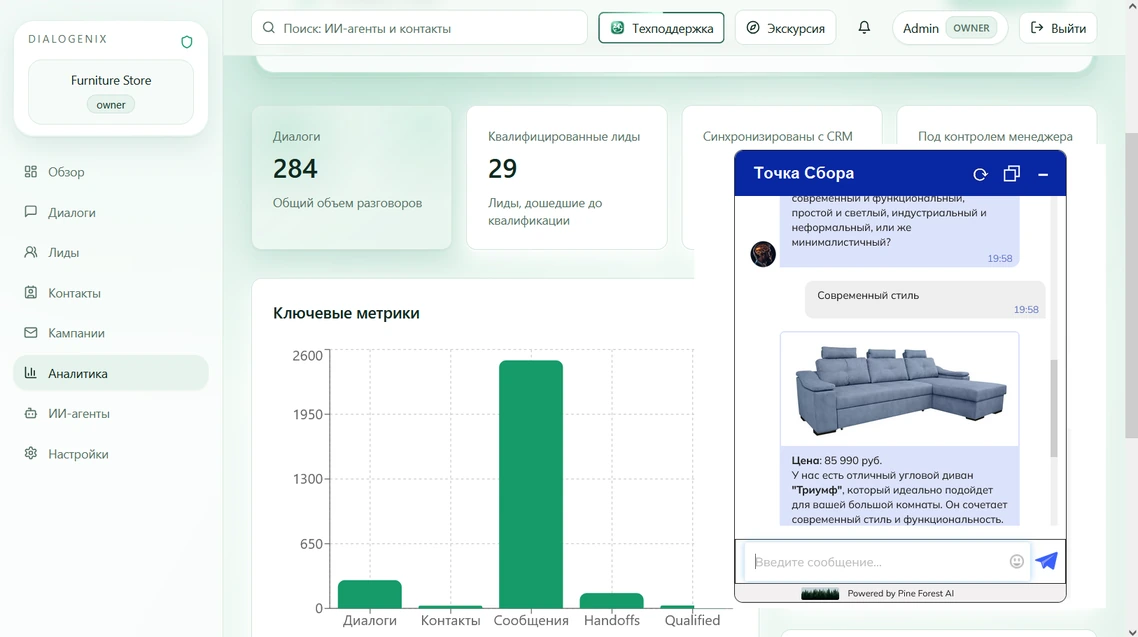Click the Контакты axis label under chart
This screenshot has width=1138, height=637.
(x=450, y=620)
